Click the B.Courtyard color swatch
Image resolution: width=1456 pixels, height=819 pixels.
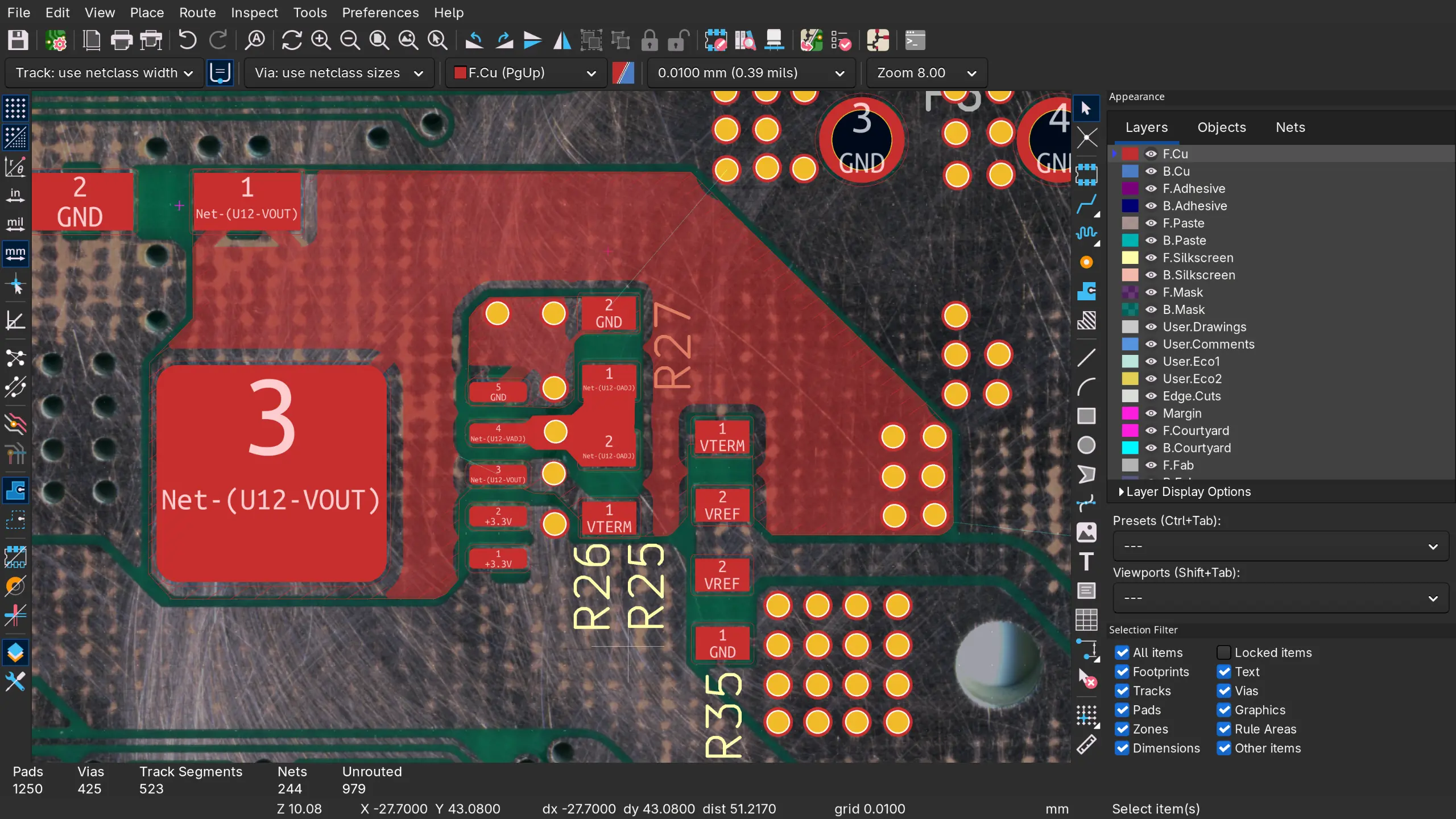(x=1130, y=448)
